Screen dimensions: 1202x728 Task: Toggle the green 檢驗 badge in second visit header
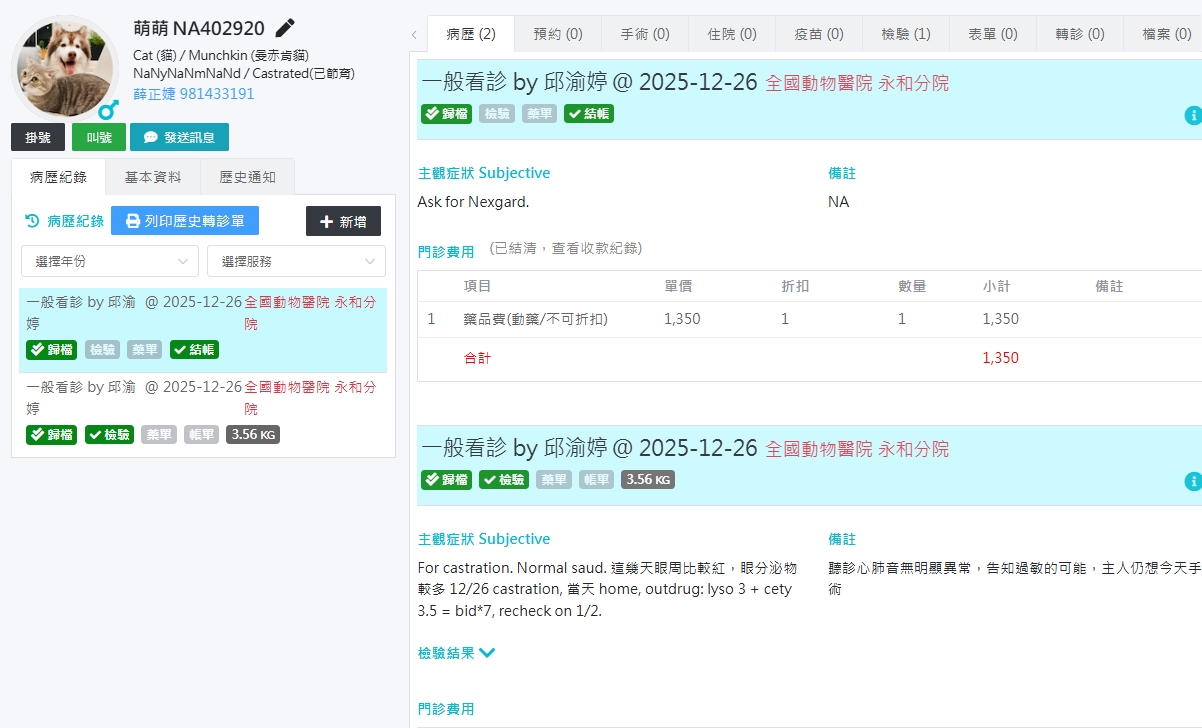coord(504,479)
